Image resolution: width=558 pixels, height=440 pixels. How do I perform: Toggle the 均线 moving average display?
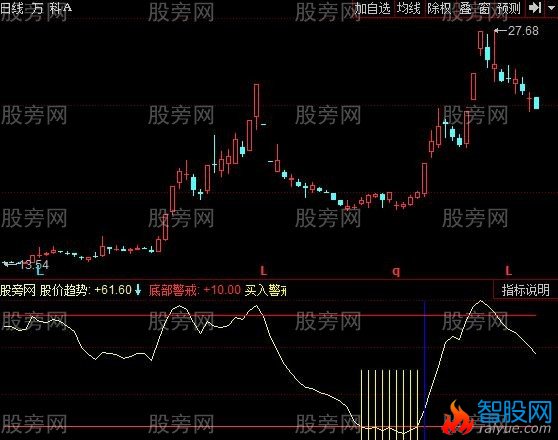click(x=408, y=8)
